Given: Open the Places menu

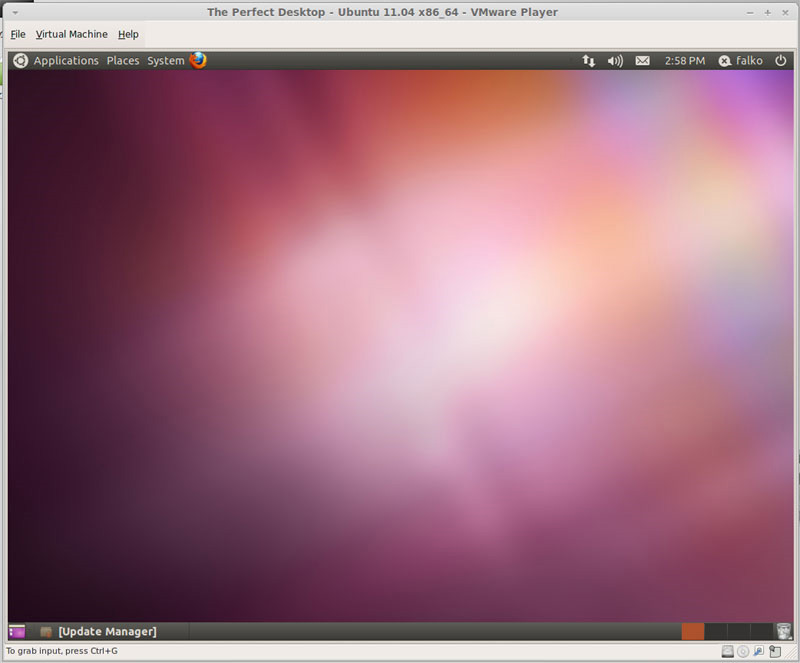Looking at the screenshot, I should click(x=122, y=61).
